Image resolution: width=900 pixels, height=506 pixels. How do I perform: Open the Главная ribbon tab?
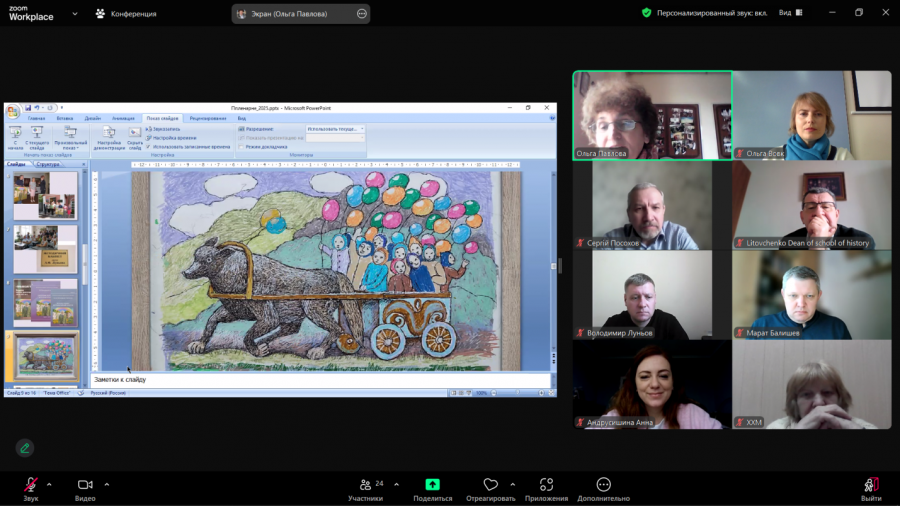point(36,118)
